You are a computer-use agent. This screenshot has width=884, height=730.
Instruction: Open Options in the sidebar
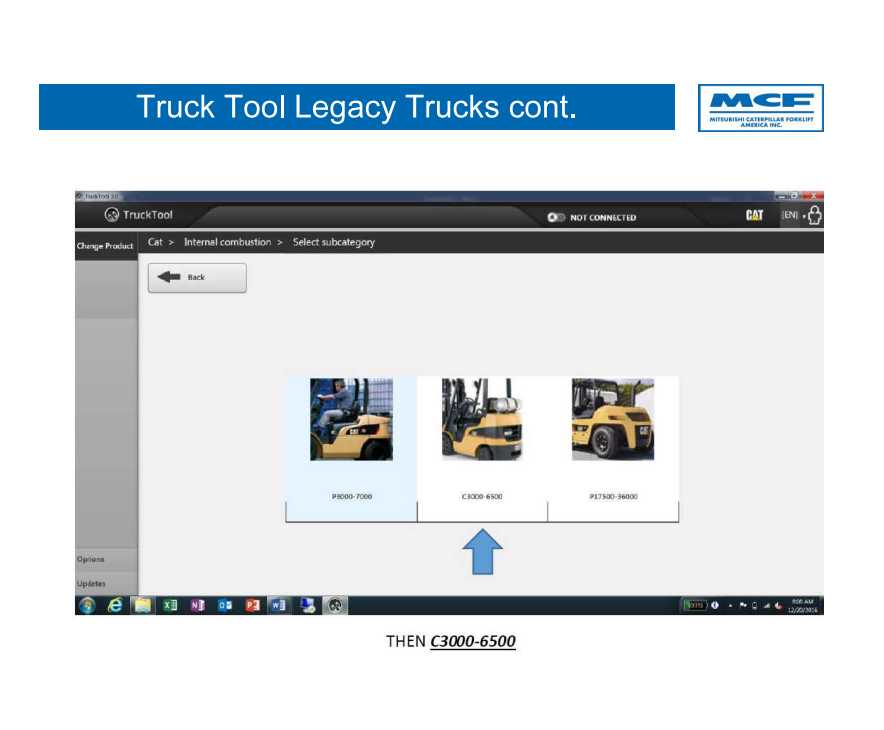click(106, 559)
